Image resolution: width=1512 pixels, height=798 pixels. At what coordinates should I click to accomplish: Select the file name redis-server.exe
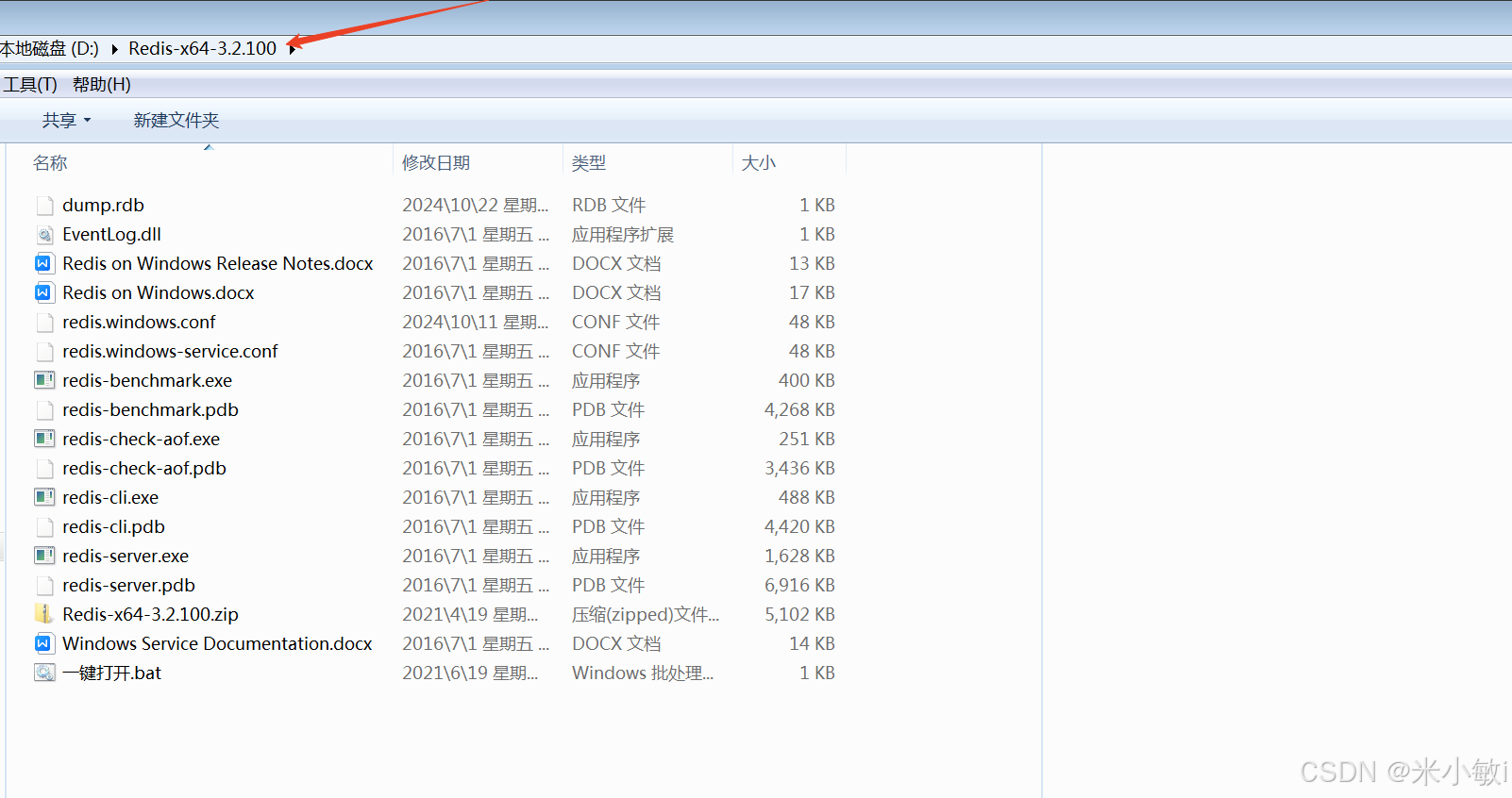(126, 557)
